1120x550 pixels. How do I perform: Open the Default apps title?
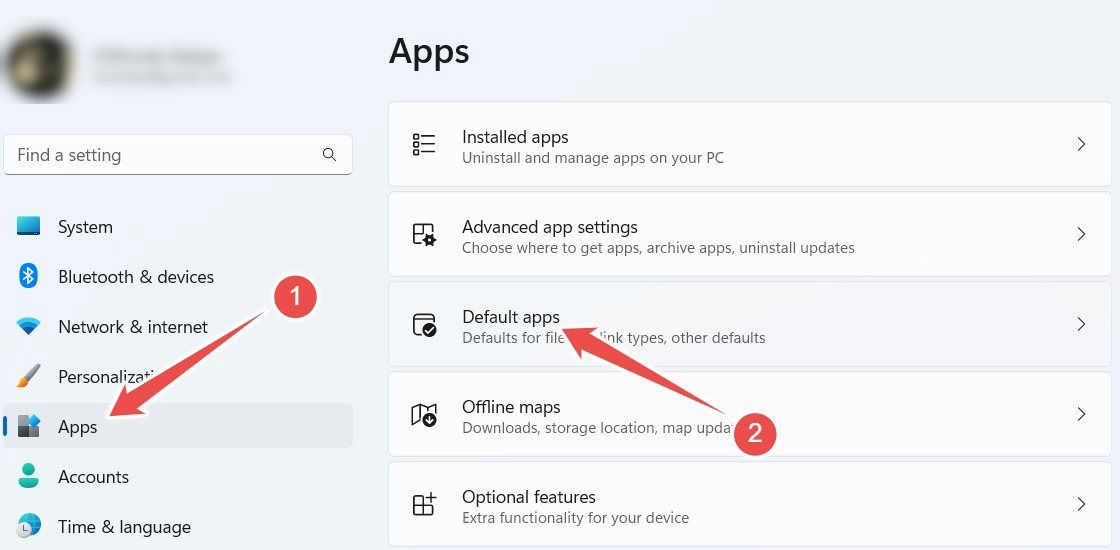click(x=511, y=316)
